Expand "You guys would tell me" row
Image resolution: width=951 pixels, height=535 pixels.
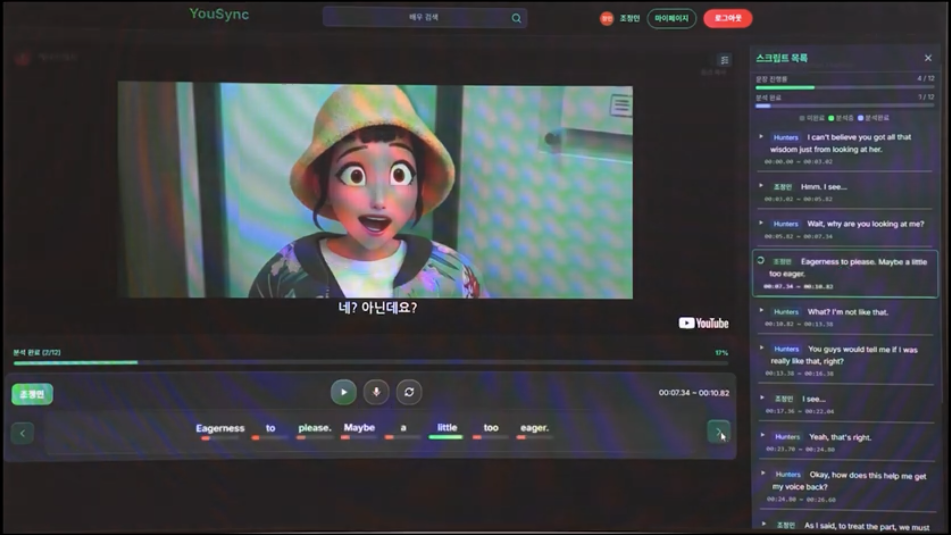[x=762, y=348]
